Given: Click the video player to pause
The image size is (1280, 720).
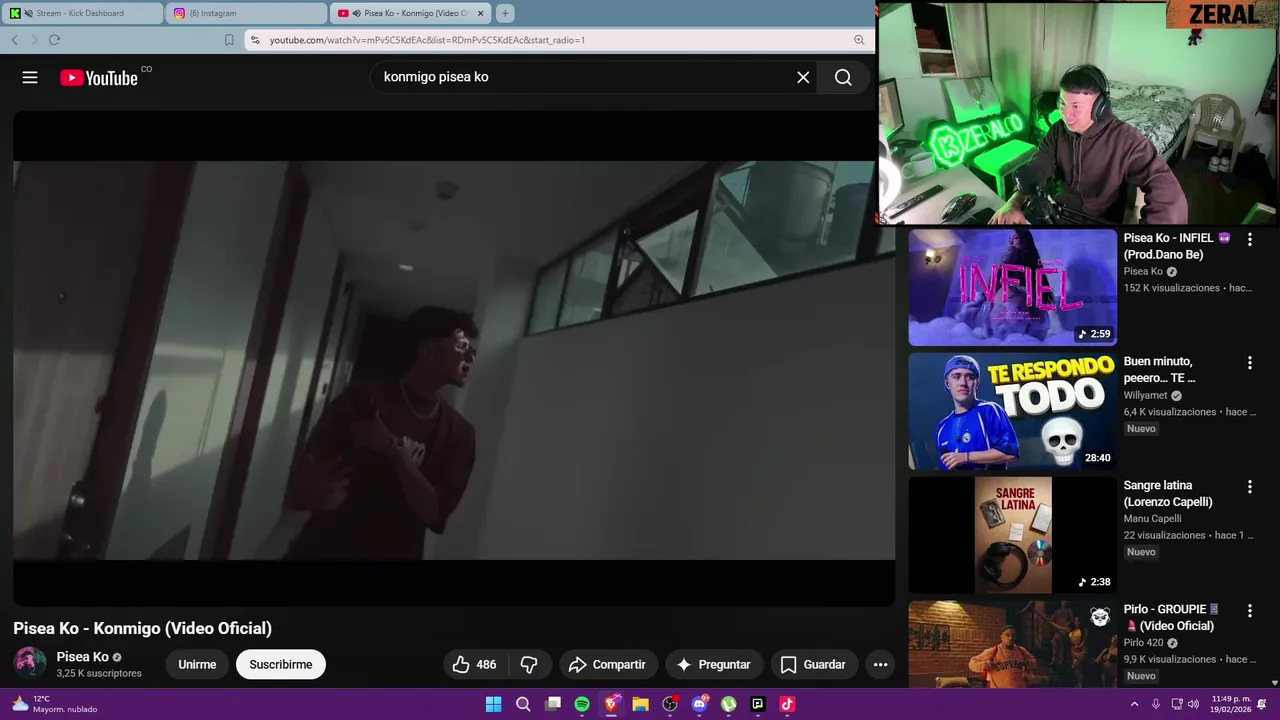Looking at the screenshot, I should tap(454, 358).
